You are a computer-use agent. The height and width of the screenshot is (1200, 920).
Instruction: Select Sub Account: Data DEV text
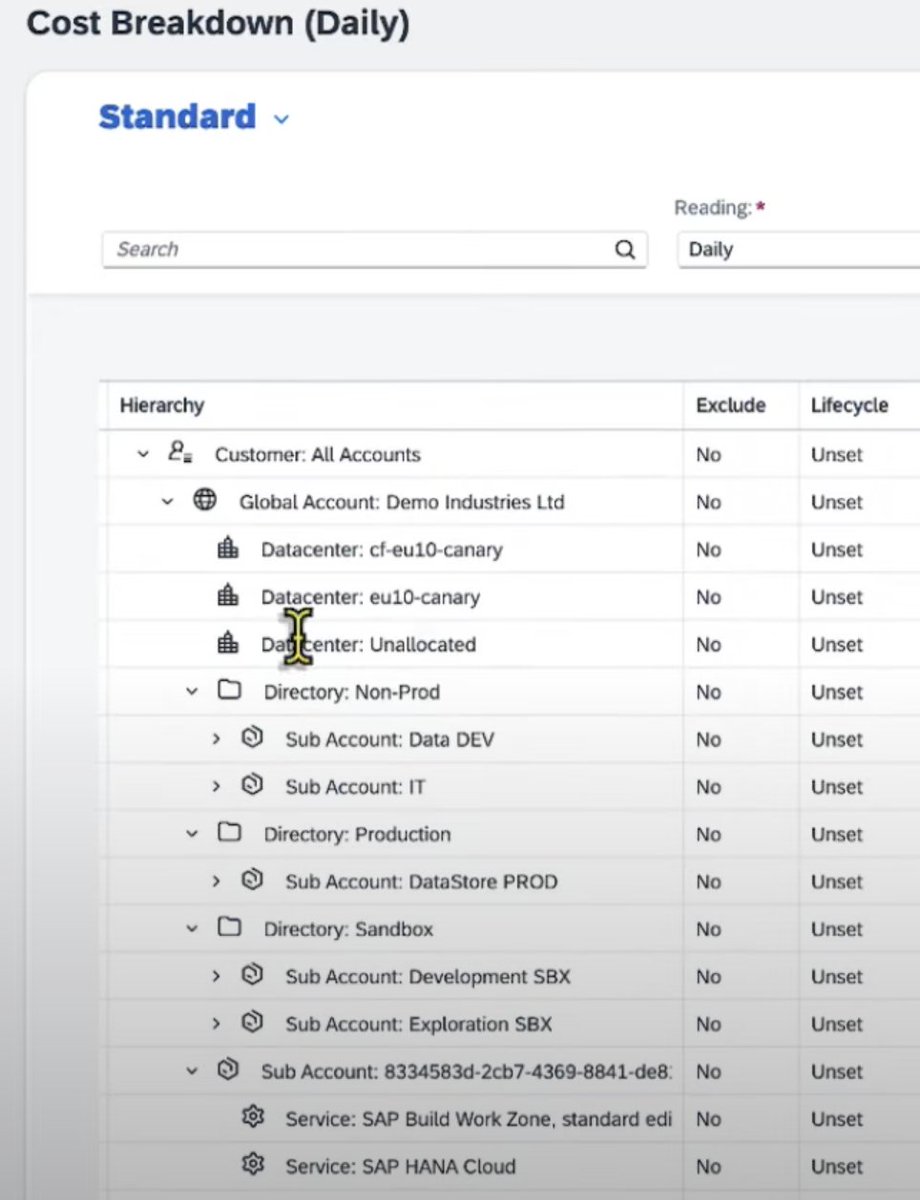[390, 740]
